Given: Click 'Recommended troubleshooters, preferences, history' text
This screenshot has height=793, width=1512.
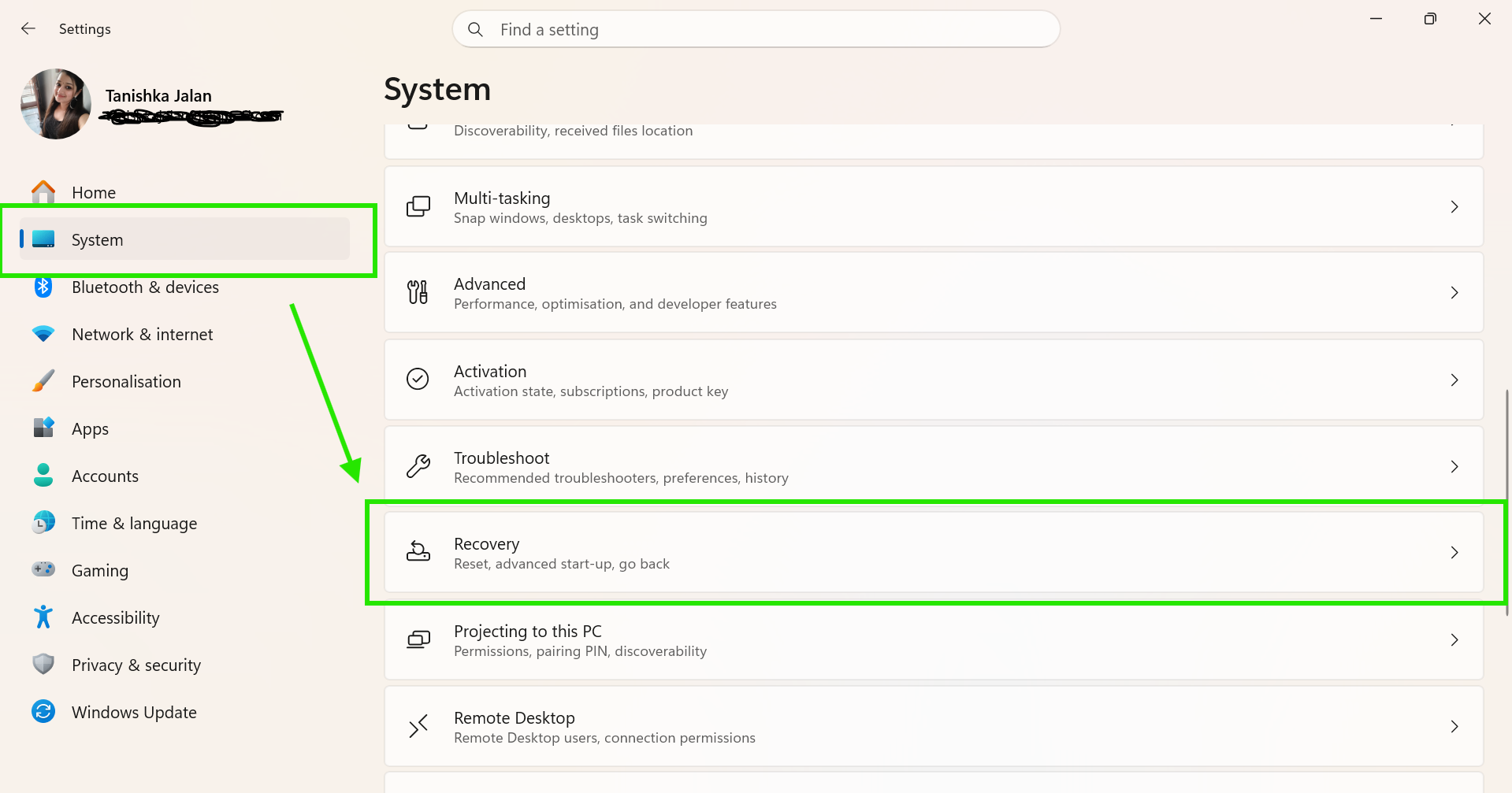Looking at the screenshot, I should (x=621, y=478).
